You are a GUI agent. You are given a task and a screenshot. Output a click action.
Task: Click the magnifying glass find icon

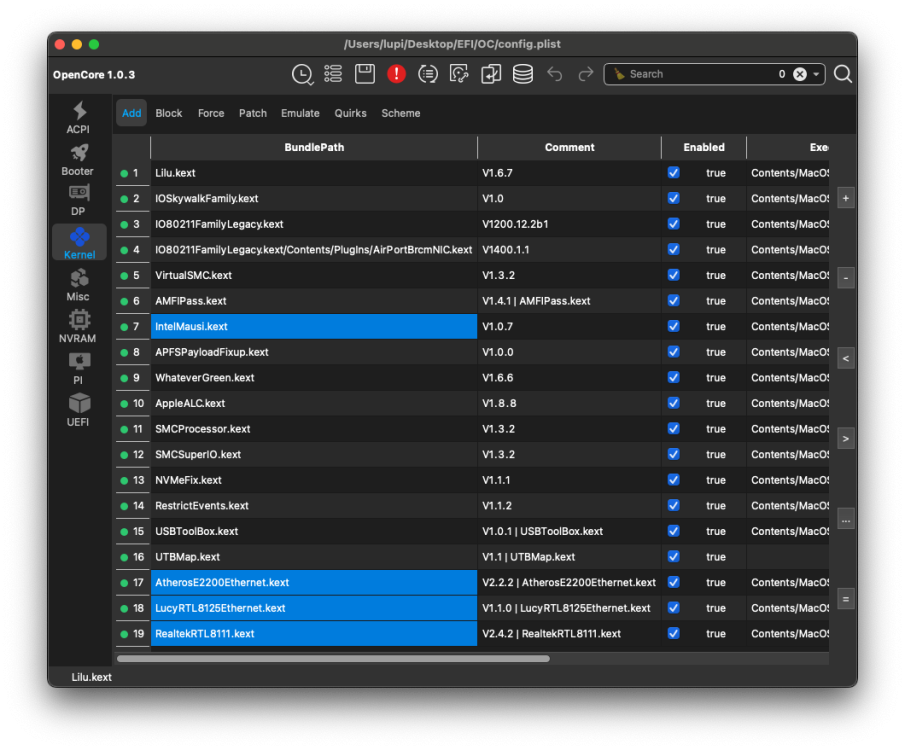coord(843,74)
